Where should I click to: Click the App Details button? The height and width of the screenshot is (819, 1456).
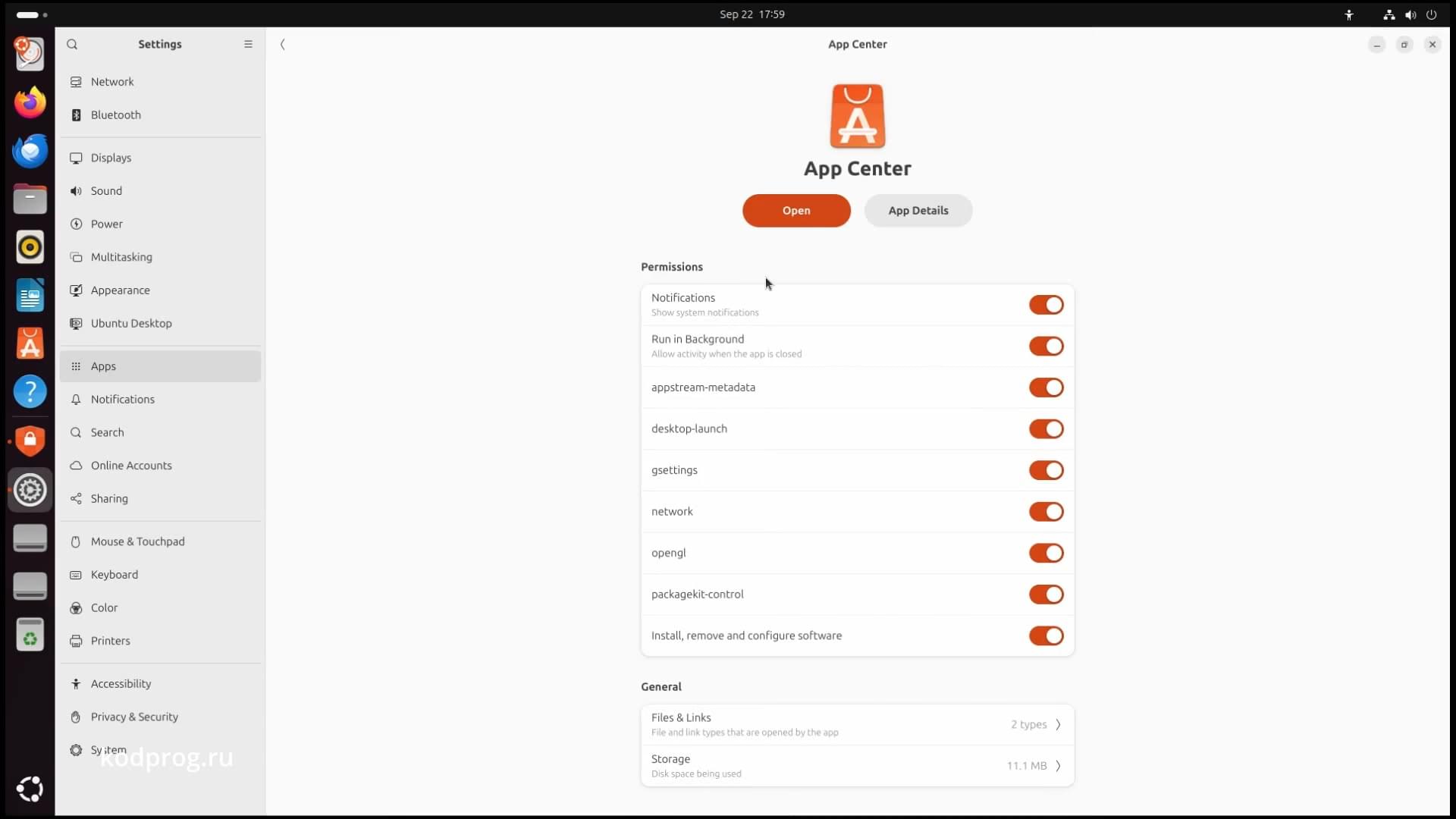tap(918, 211)
